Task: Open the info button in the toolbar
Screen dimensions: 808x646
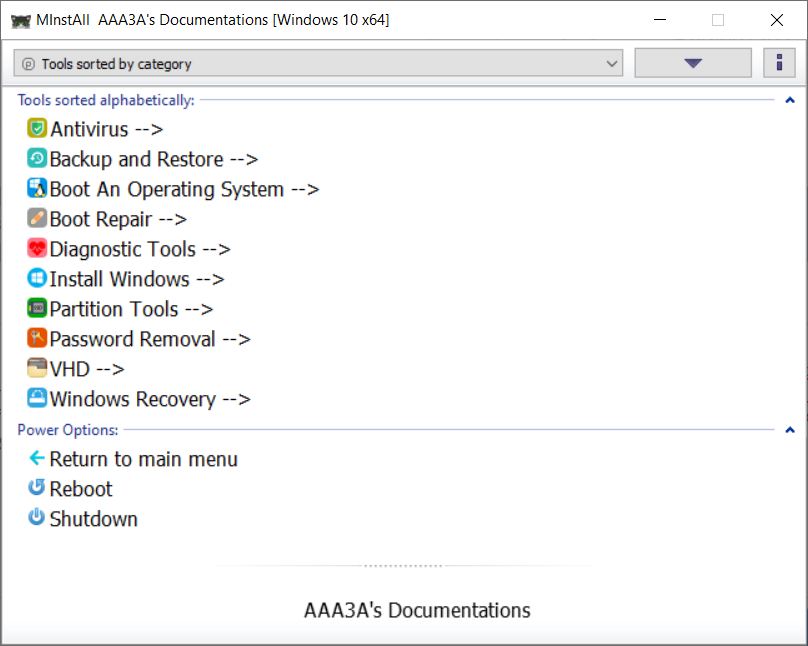Action: [779, 63]
